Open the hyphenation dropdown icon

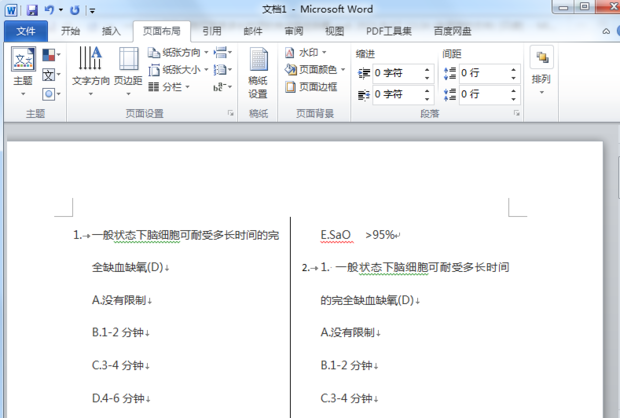(223, 87)
